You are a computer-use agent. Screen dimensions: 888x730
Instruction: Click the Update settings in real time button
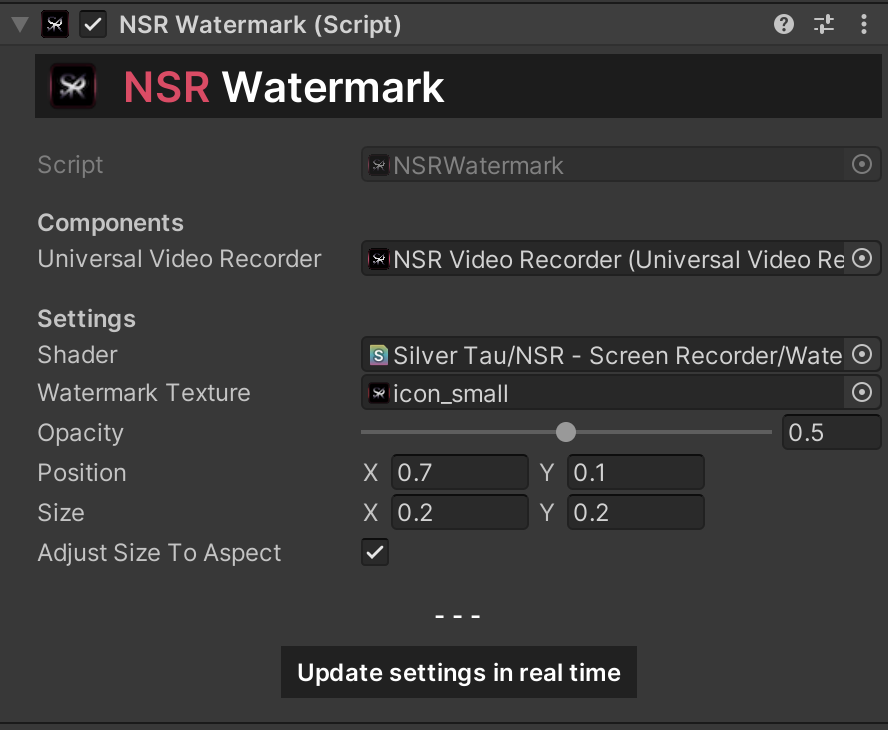click(459, 672)
